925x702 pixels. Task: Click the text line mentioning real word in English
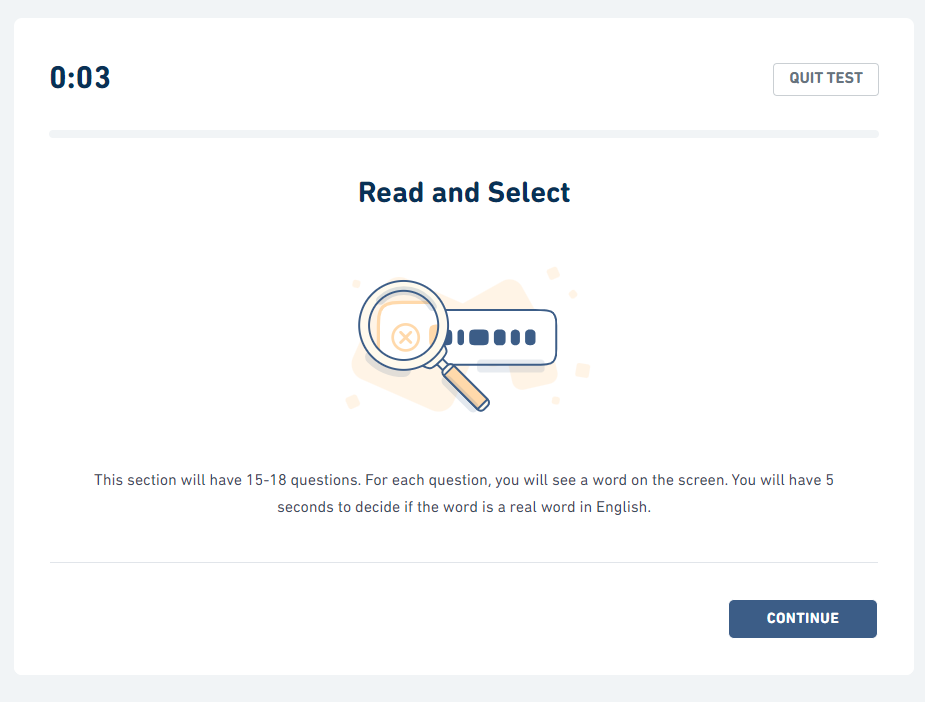click(x=463, y=507)
